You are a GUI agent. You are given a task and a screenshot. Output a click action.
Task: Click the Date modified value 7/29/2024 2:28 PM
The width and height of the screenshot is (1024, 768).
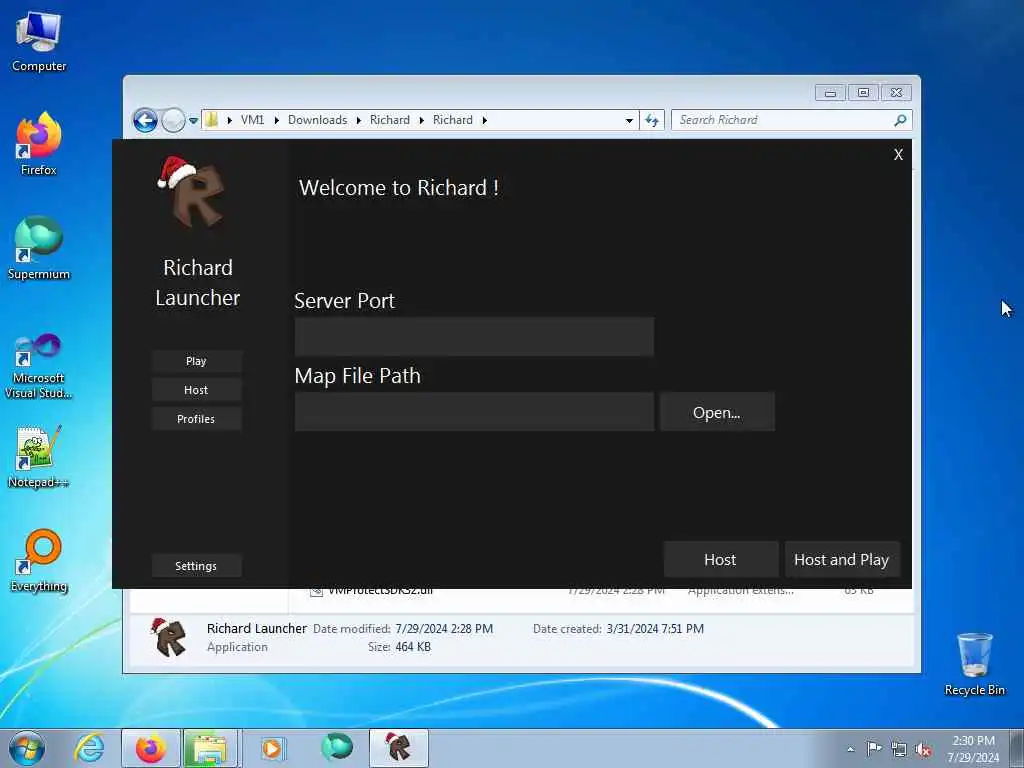click(444, 629)
